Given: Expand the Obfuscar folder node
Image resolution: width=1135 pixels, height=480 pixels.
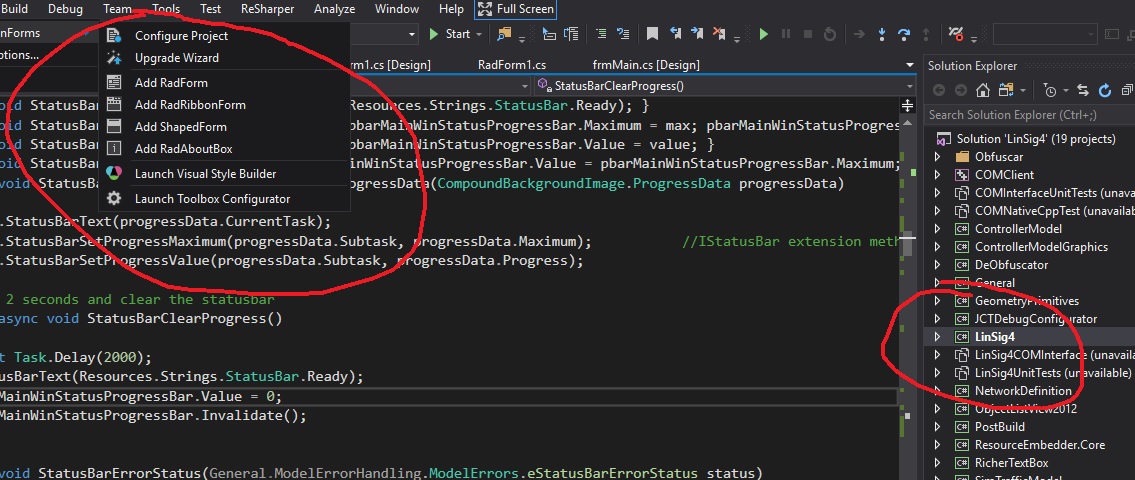Looking at the screenshot, I should [937, 156].
